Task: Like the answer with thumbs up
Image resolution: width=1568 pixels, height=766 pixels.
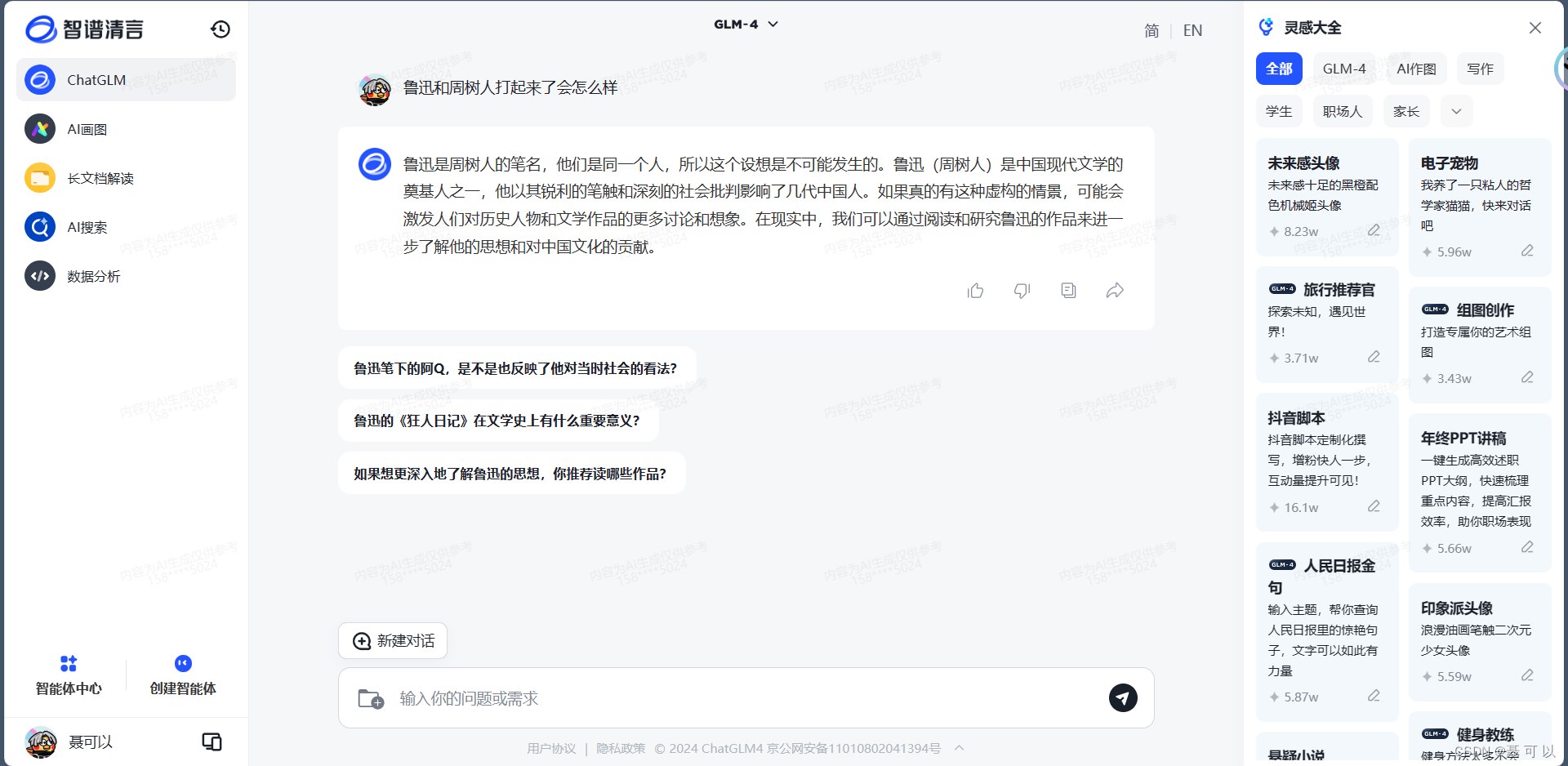Action: (975, 291)
